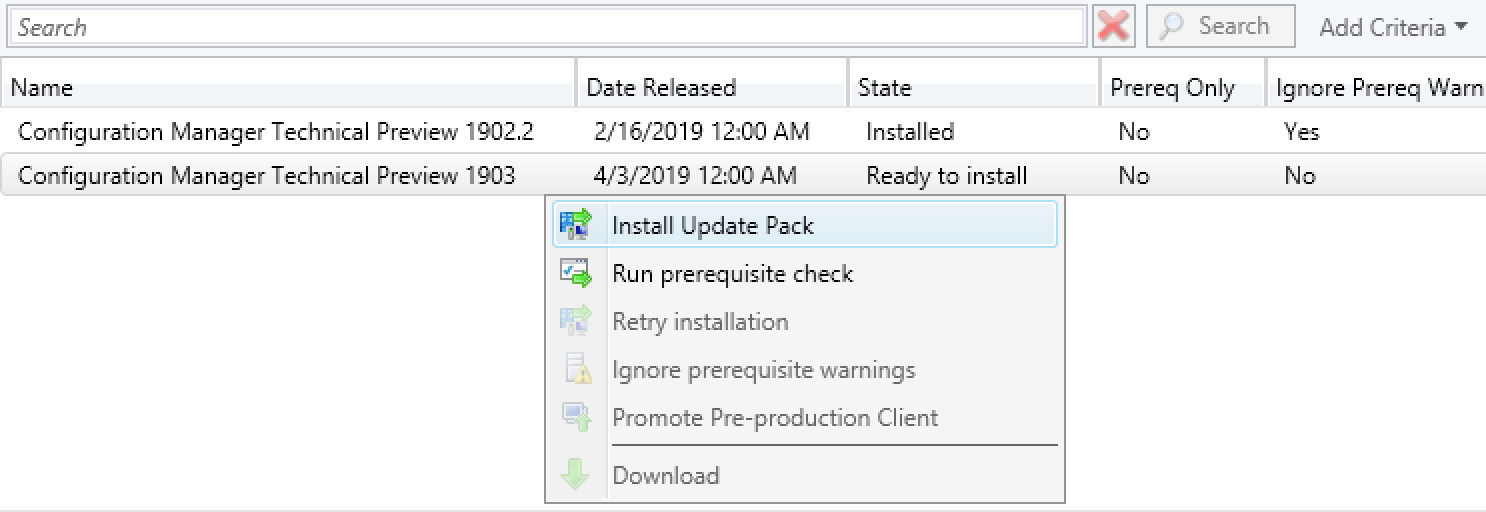Click the Run prerequisite check icon
The height and width of the screenshot is (512, 1486).
tap(576, 273)
